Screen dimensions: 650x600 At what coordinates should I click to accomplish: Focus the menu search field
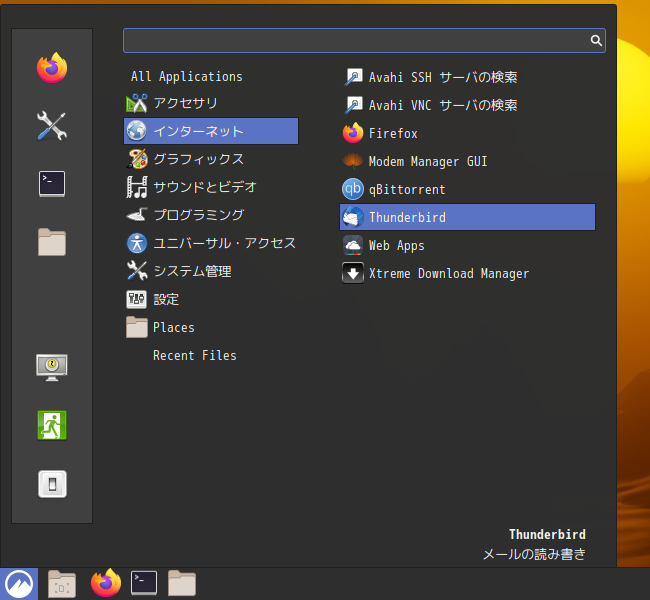364,40
